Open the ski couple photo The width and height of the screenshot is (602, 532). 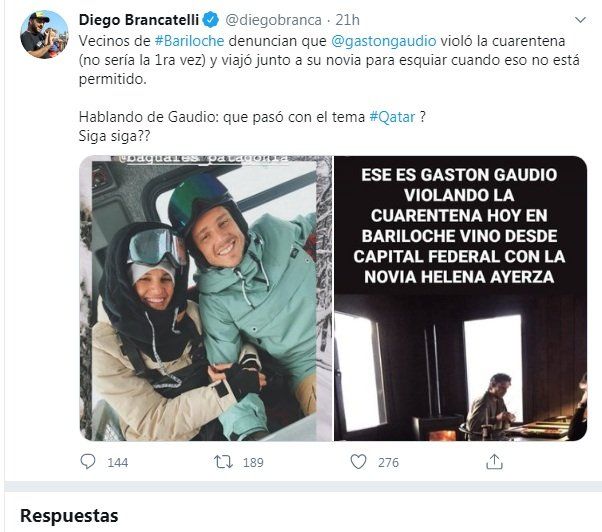point(206,298)
